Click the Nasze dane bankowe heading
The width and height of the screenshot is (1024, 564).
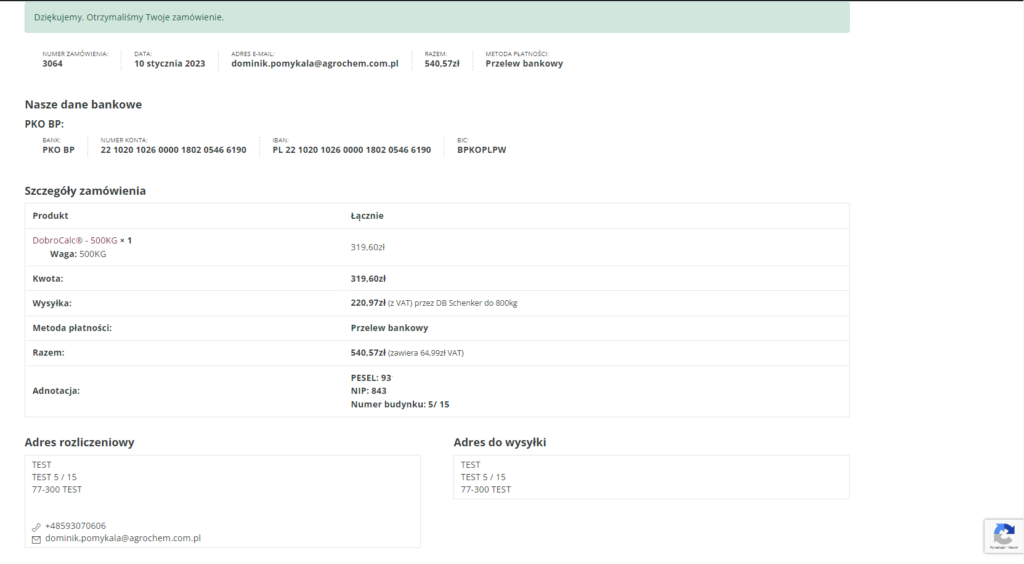point(83,104)
